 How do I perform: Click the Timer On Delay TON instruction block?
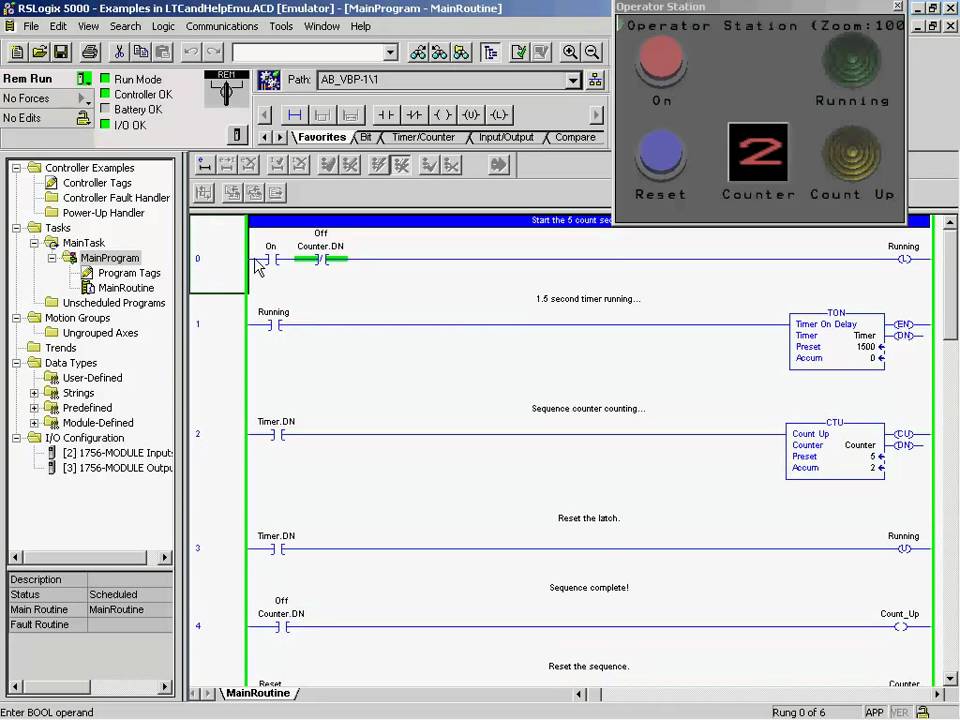836,341
